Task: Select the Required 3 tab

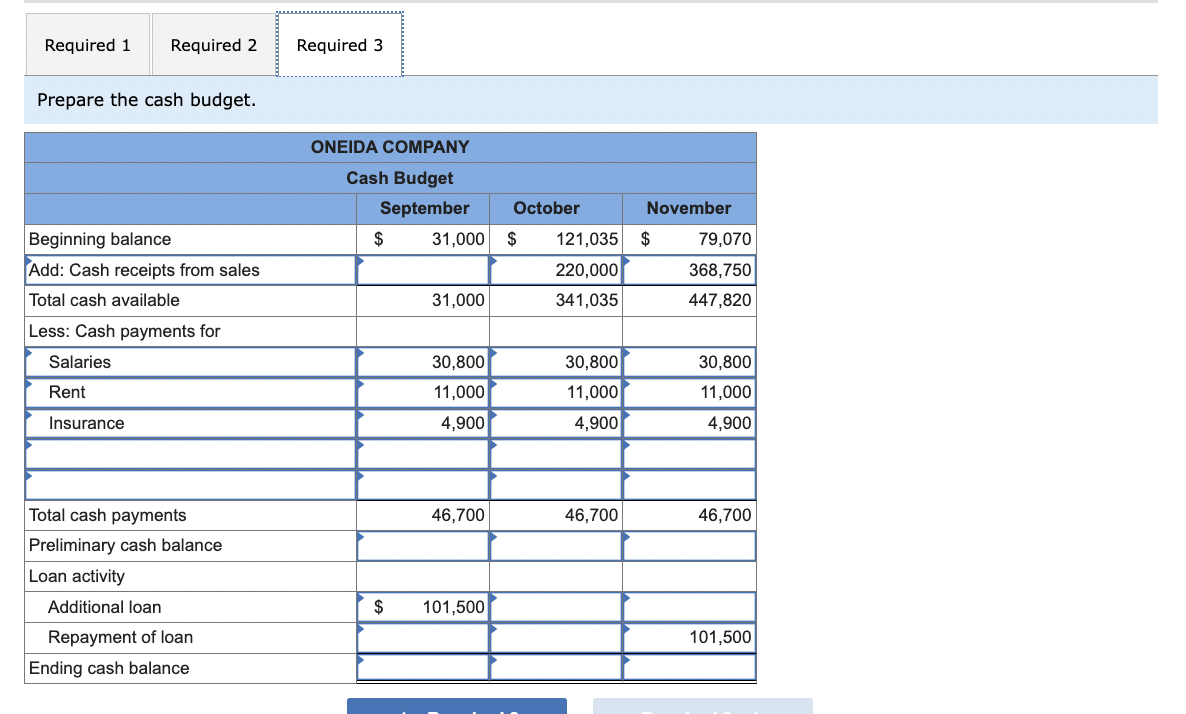Action: pyautogui.click(x=340, y=45)
